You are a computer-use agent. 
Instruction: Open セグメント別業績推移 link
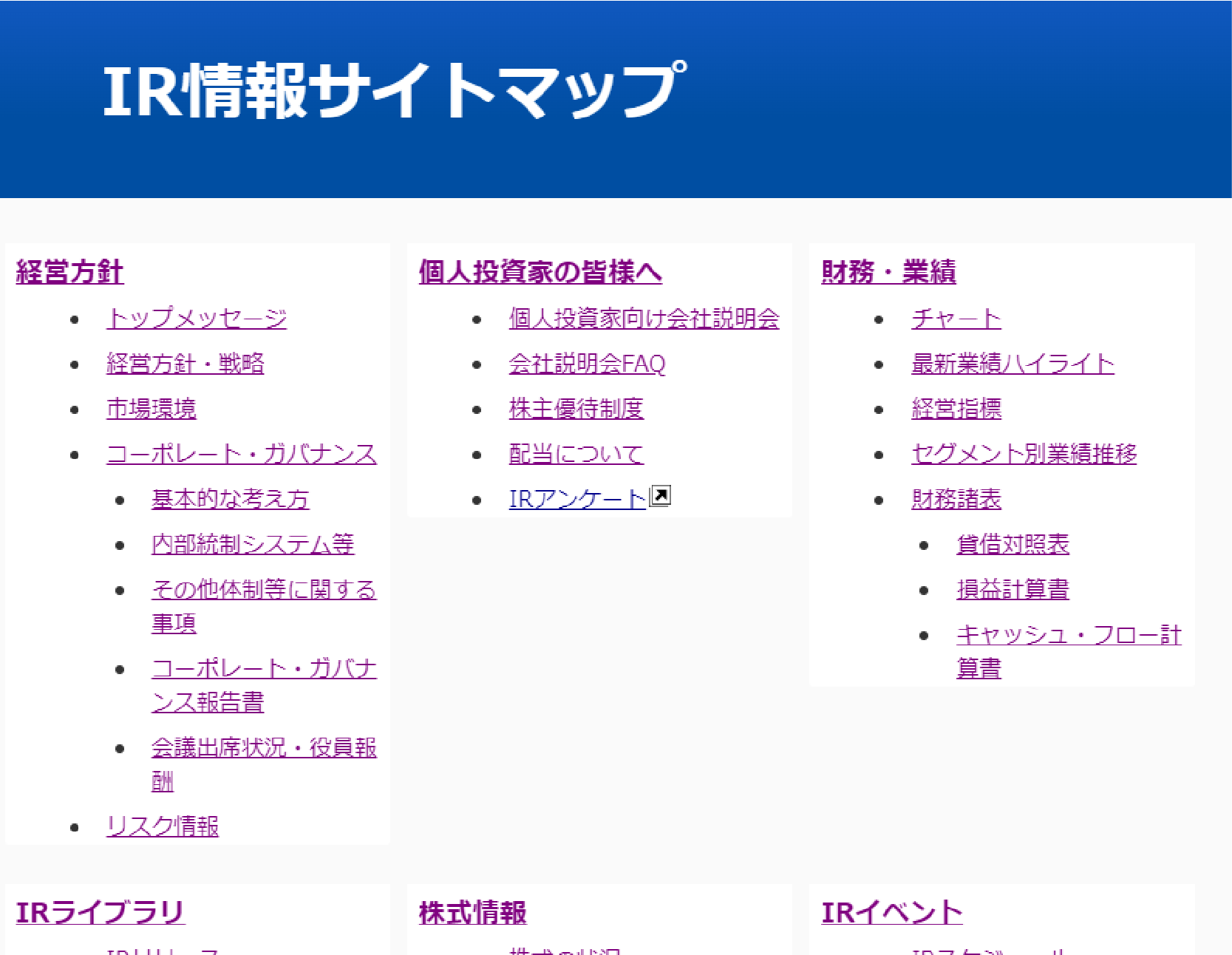pos(1024,454)
